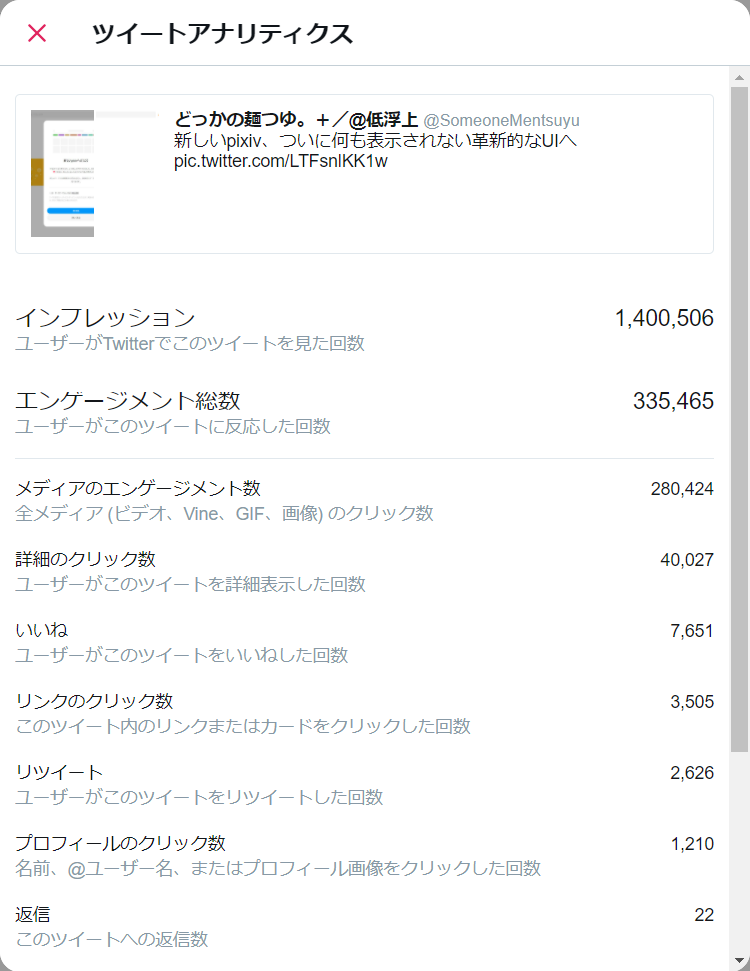Click the リンクのクリック数 metric label
750x971 pixels.
point(94,701)
